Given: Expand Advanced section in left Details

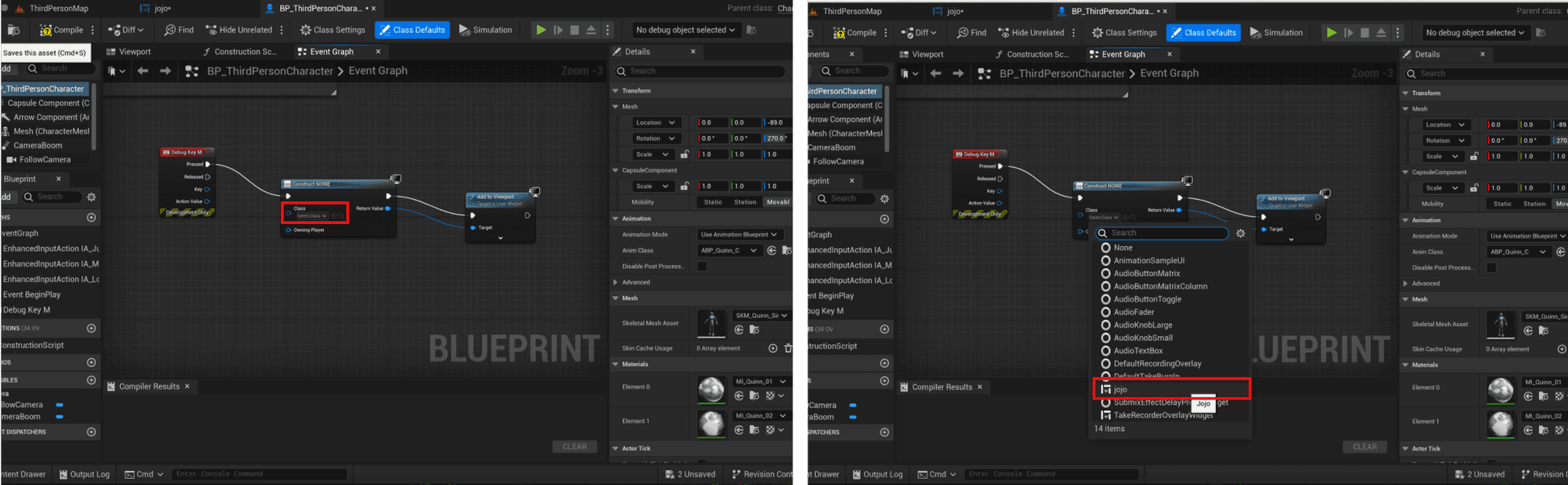Looking at the screenshot, I should click(615, 282).
